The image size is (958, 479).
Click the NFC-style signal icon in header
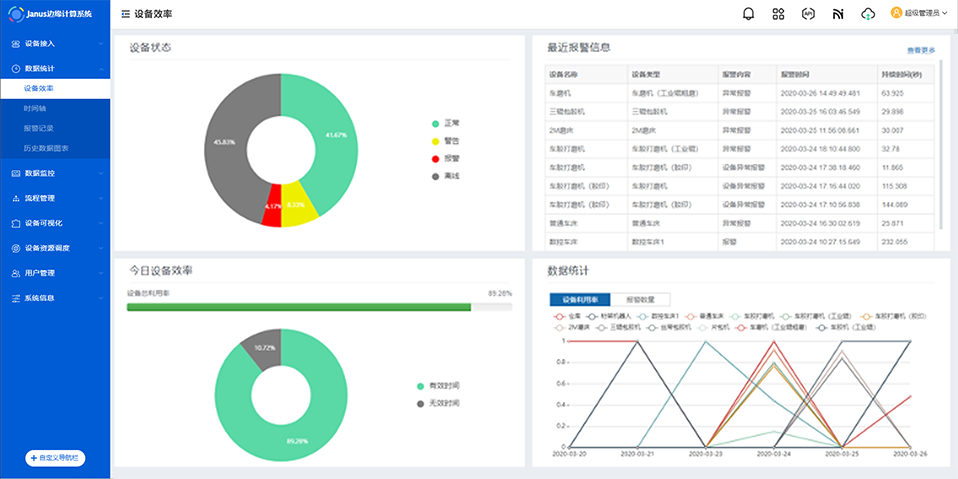[x=838, y=14]
